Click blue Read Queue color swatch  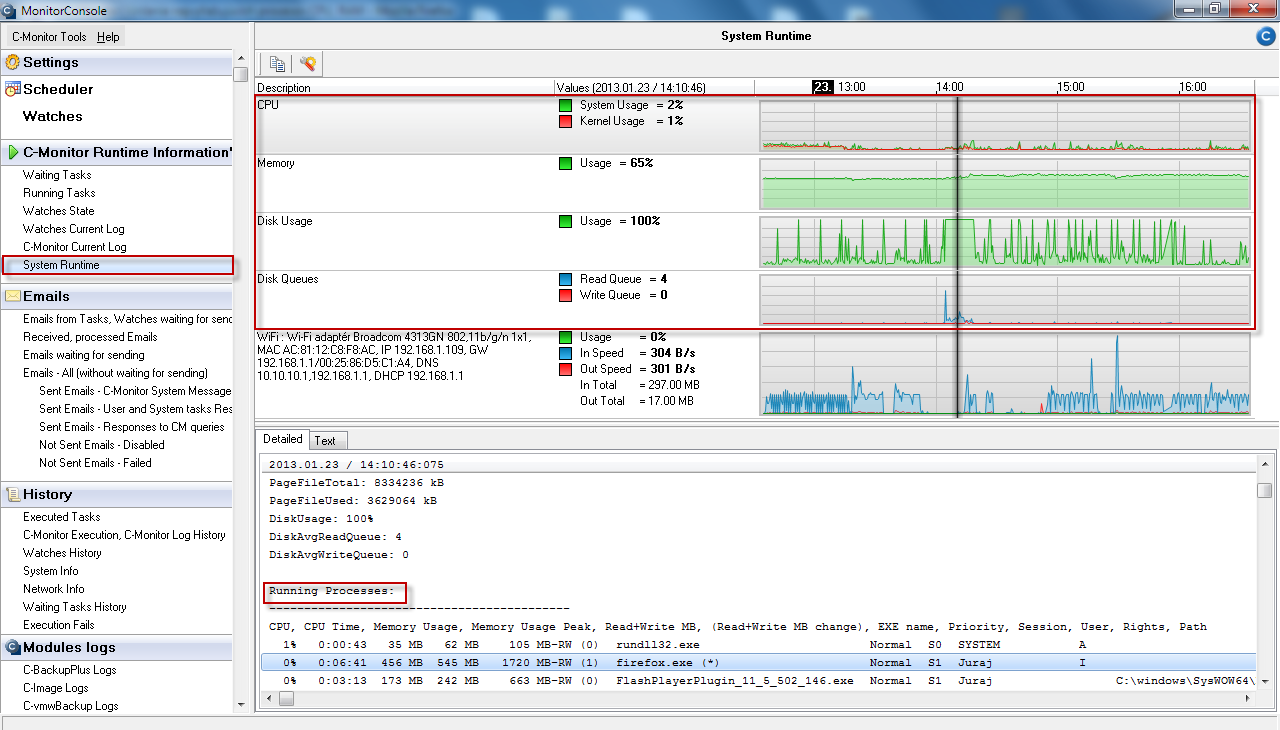566,279
